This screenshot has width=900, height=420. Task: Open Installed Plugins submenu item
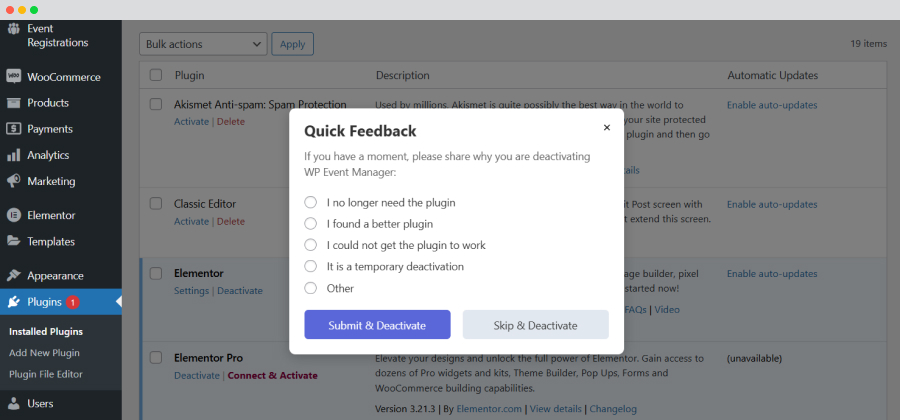(x=46, y=332)
